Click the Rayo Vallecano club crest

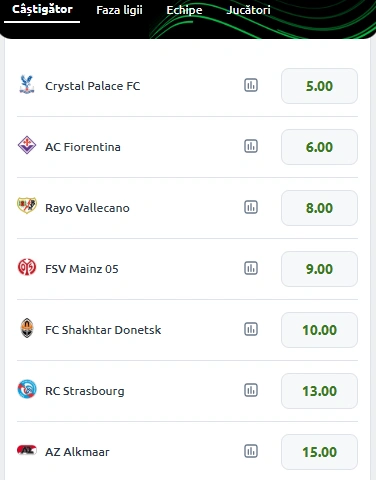27,205
